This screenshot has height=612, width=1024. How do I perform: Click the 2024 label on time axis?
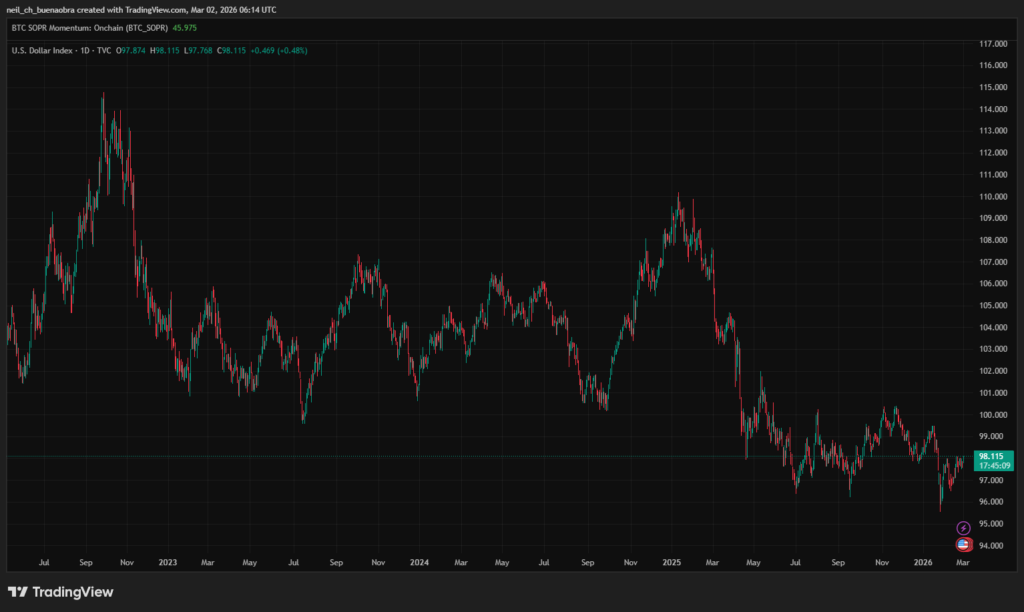click(419, 563)
